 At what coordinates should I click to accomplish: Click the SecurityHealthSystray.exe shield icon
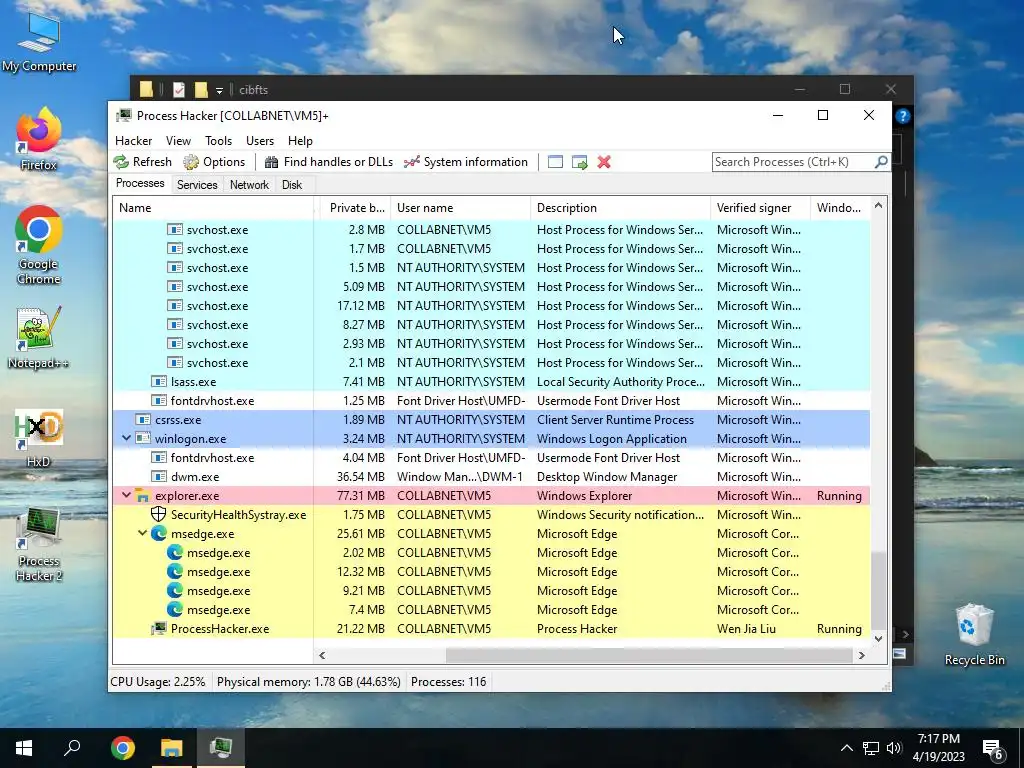(x=159, y=514)
